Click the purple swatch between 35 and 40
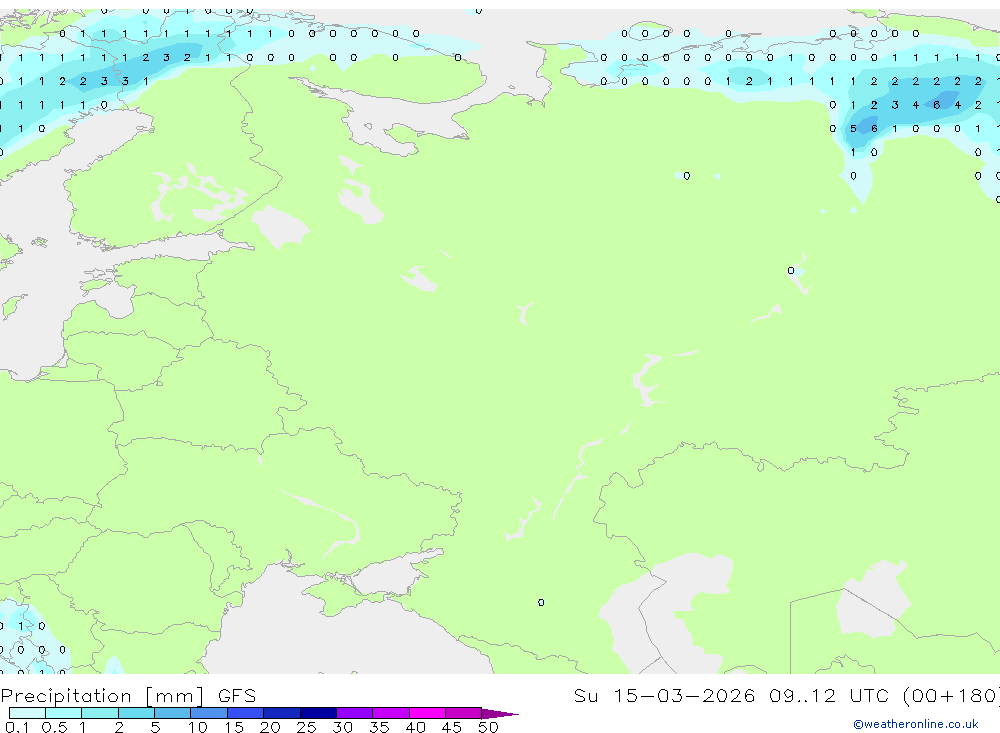 pyautogui.click(x=391, y=713)
